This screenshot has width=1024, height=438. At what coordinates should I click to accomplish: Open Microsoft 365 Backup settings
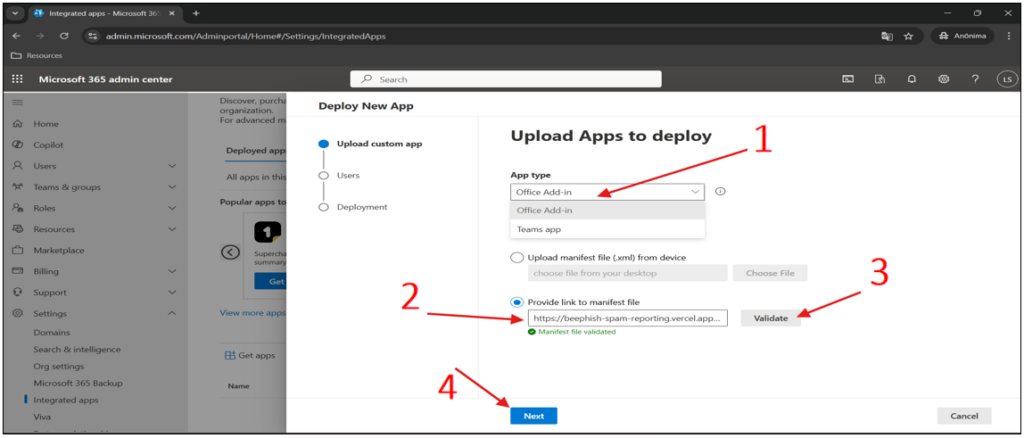pyautogui.click(x=78, y=383)
